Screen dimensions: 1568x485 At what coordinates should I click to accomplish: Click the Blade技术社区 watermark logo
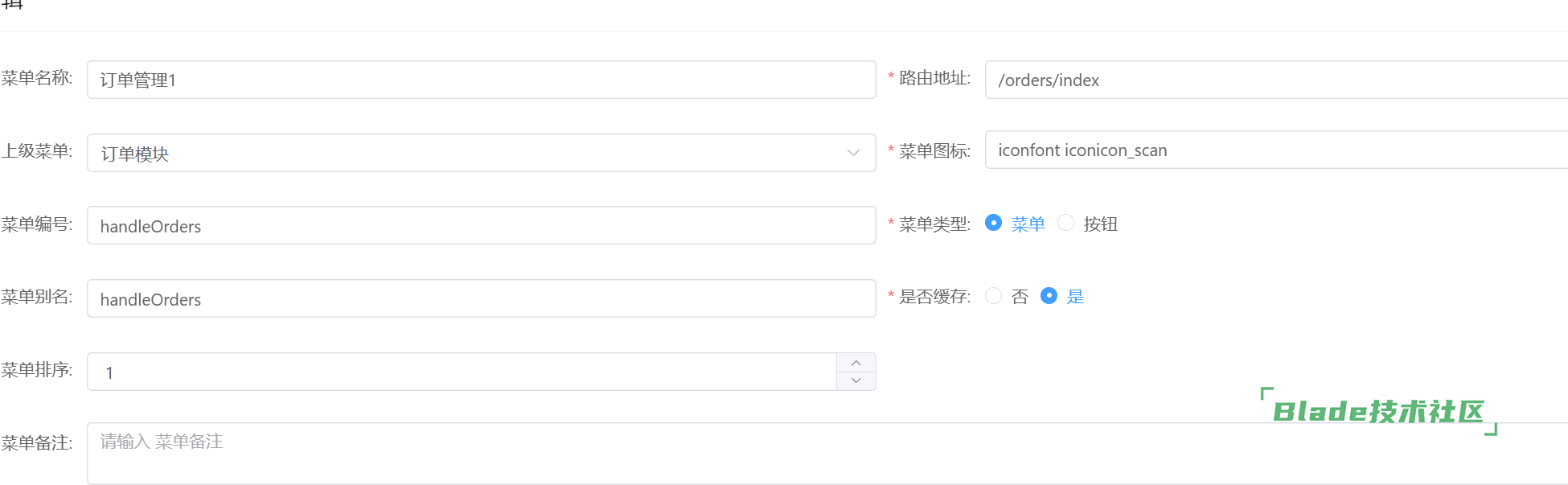click(1378, 411)
